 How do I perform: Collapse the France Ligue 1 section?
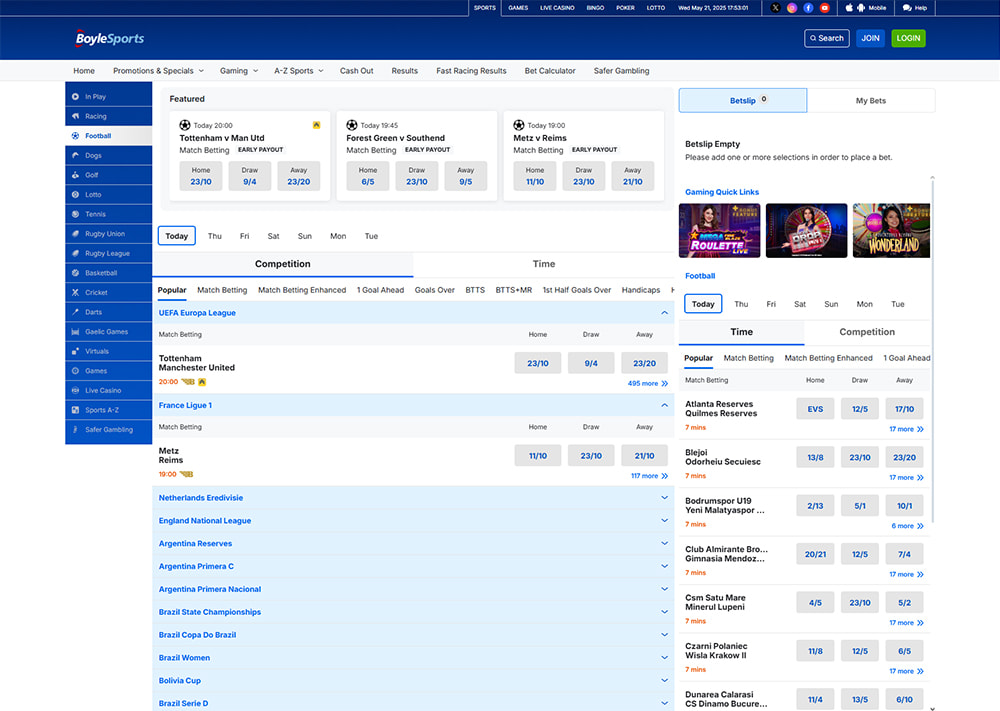(x=665, y=406)
